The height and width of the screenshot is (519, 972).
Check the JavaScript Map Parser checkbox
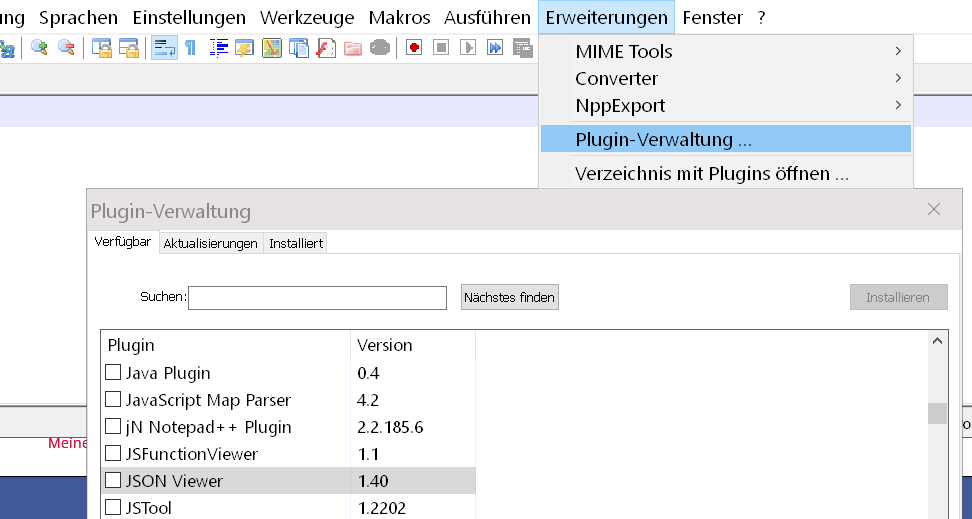point(113,399)
